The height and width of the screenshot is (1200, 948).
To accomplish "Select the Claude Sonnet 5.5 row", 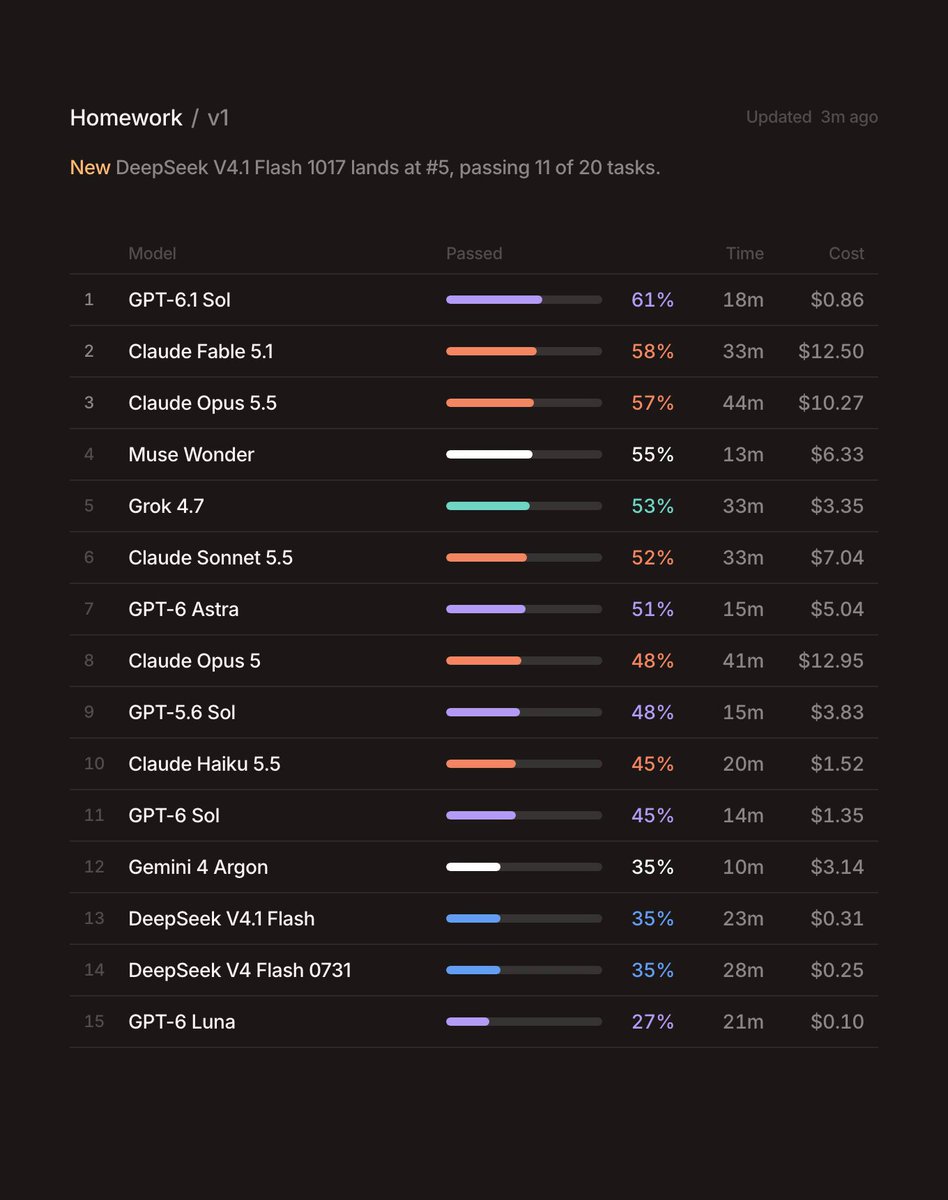I will pos(474,558).
